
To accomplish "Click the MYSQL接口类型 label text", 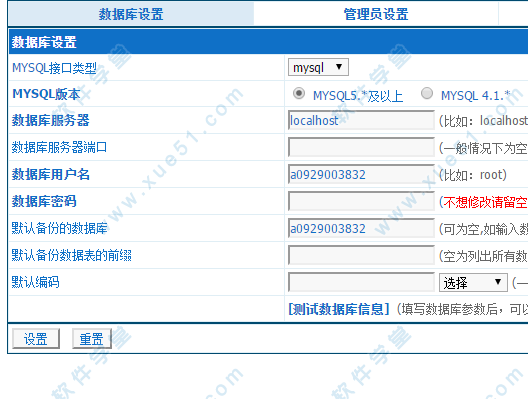I will tap(55, 68).
